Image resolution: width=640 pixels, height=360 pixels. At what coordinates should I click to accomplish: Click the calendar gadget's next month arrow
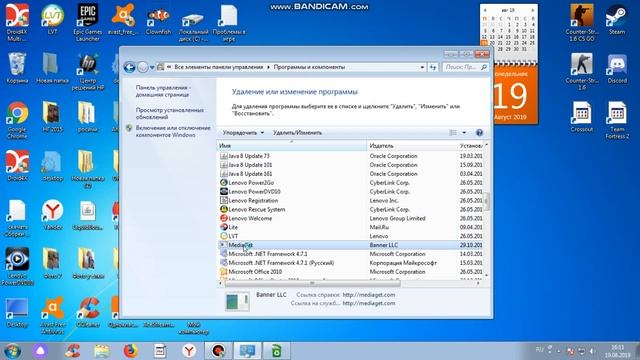click(x=532, y=10)
